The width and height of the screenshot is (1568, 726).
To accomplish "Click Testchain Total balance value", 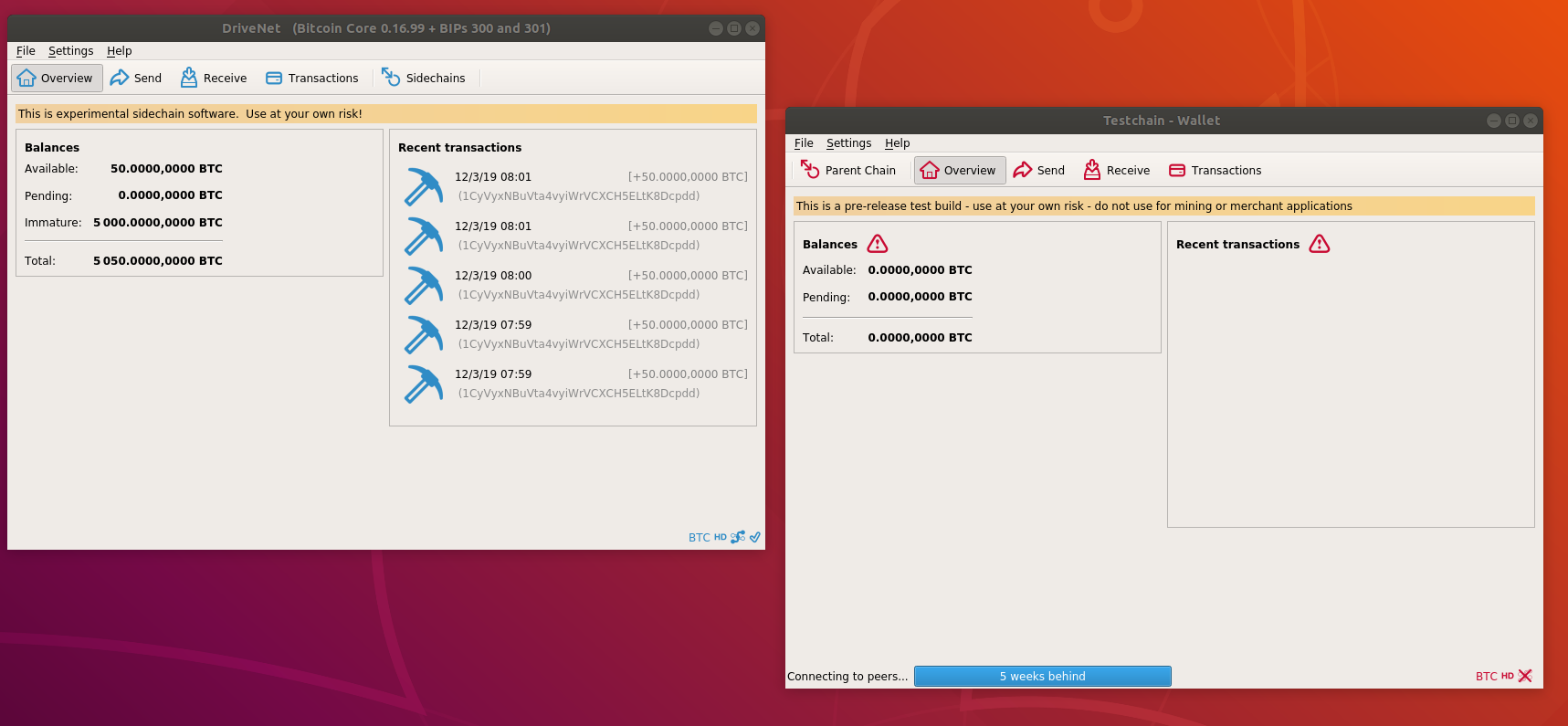I will pyautogui.click(x=920, y=337).
